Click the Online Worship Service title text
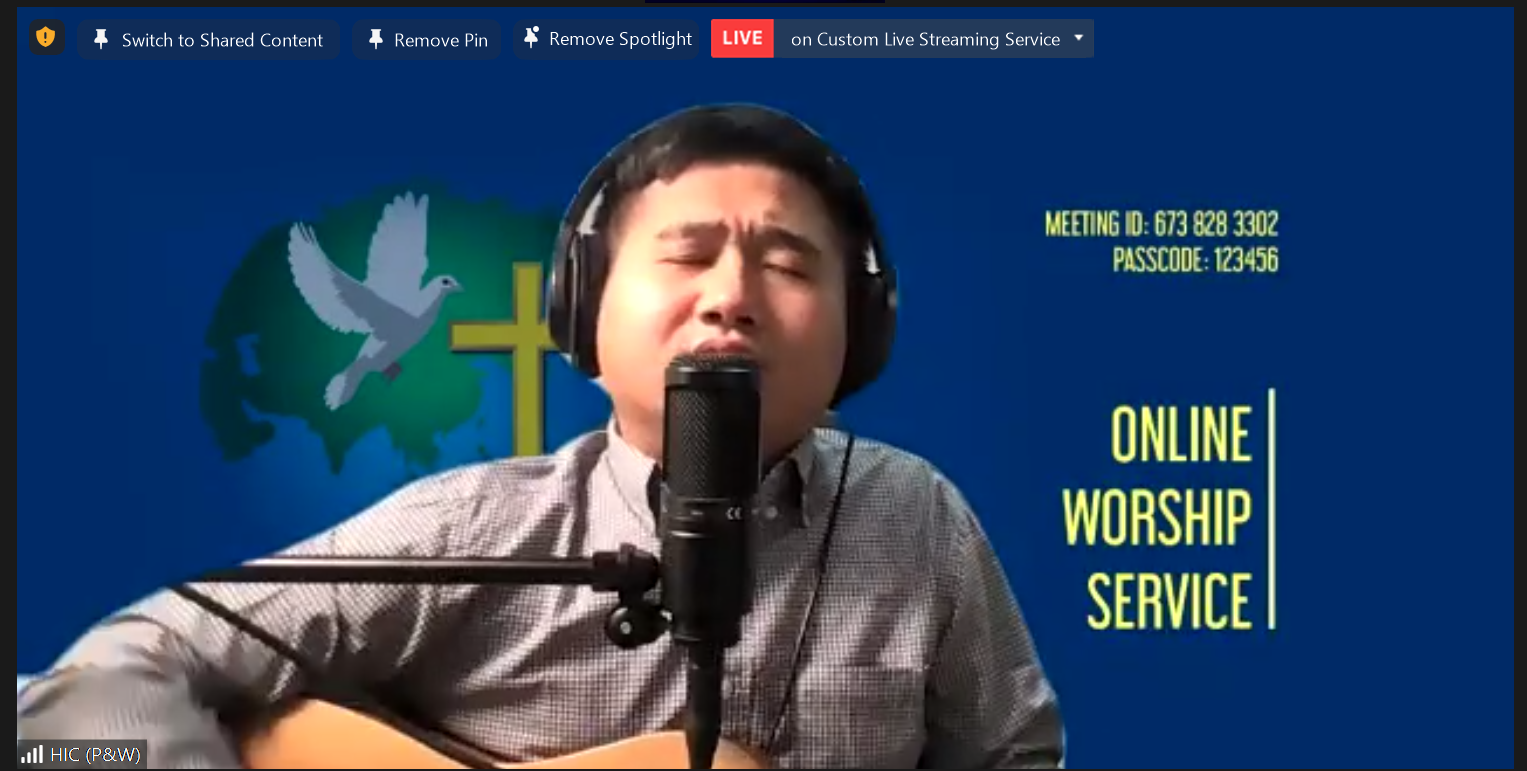 click(x=1170, y=518)
